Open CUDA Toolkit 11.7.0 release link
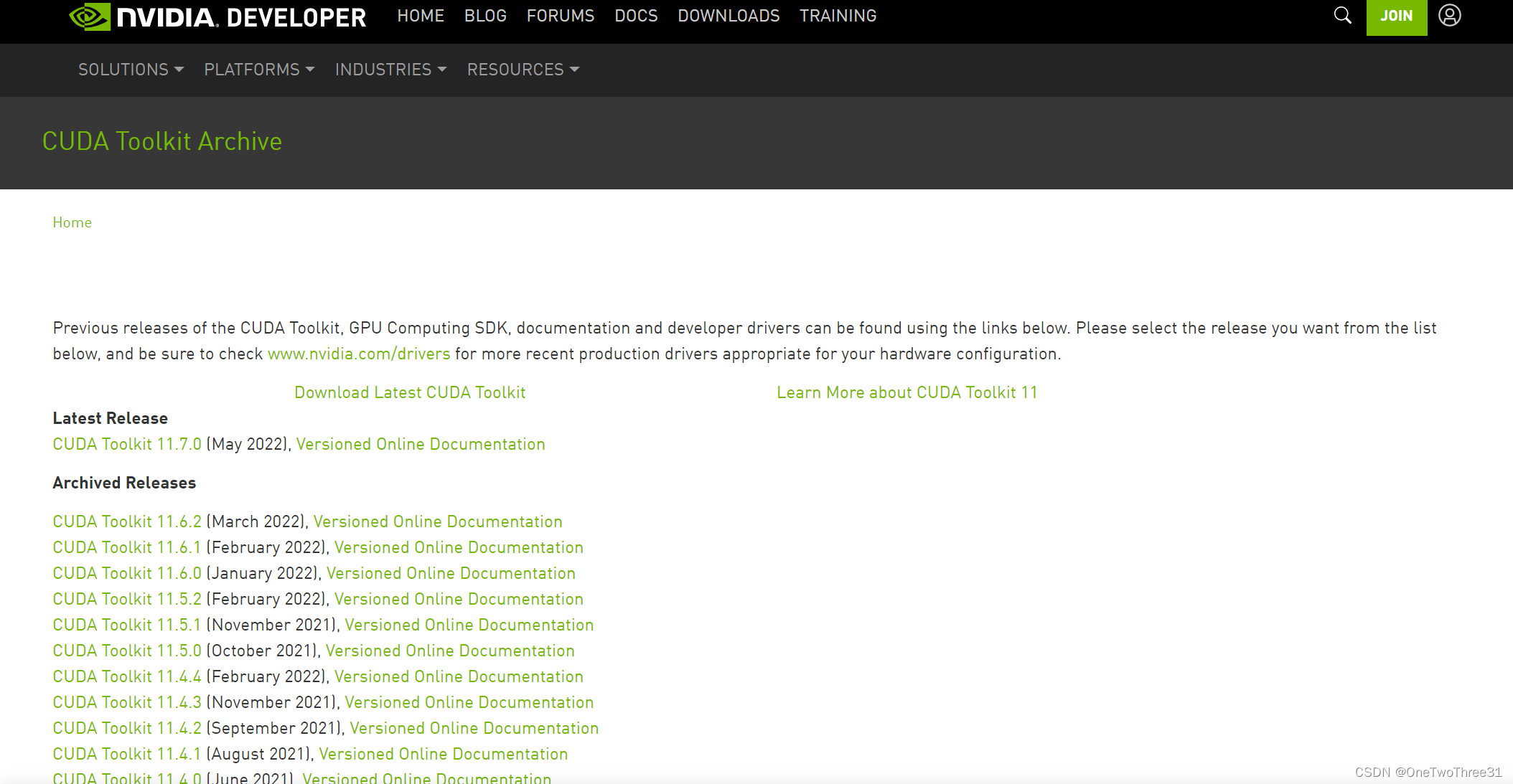 (127, 444)
